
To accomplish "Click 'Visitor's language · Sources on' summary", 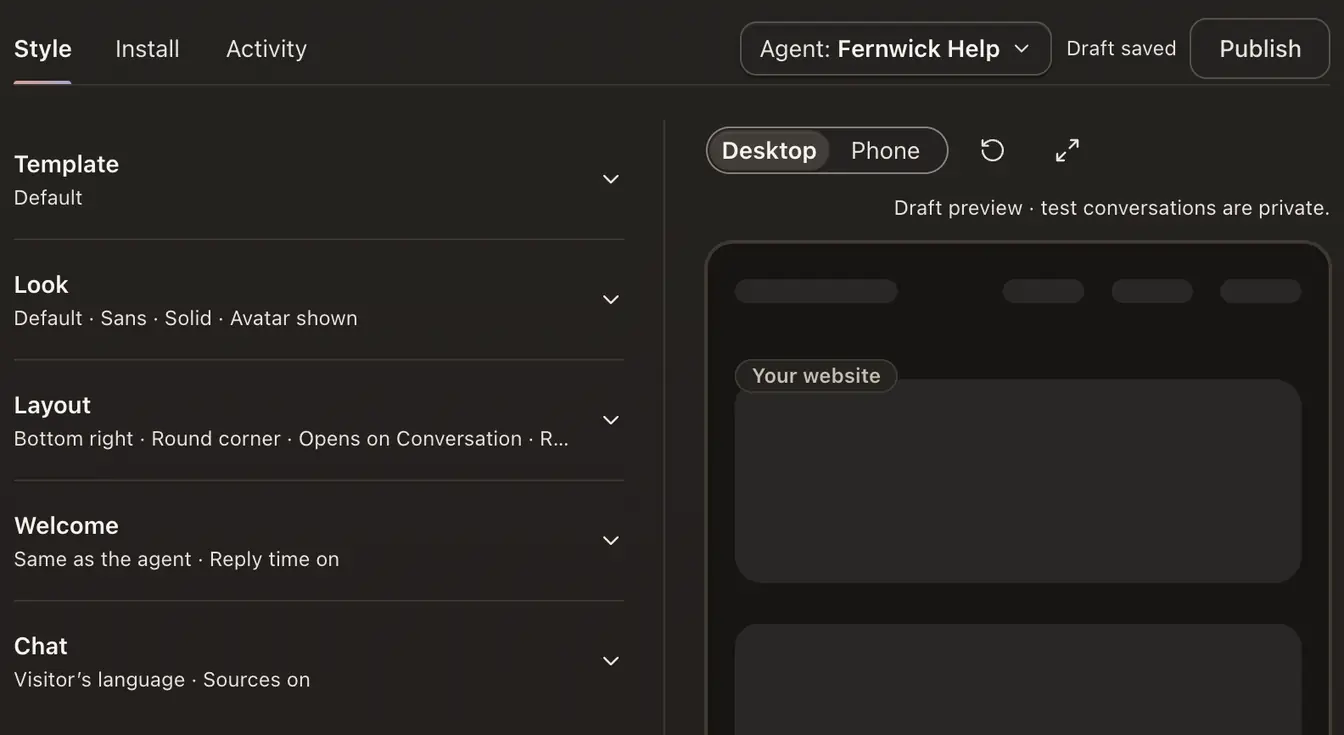I will pyautogui.click(x=162, y=680).
